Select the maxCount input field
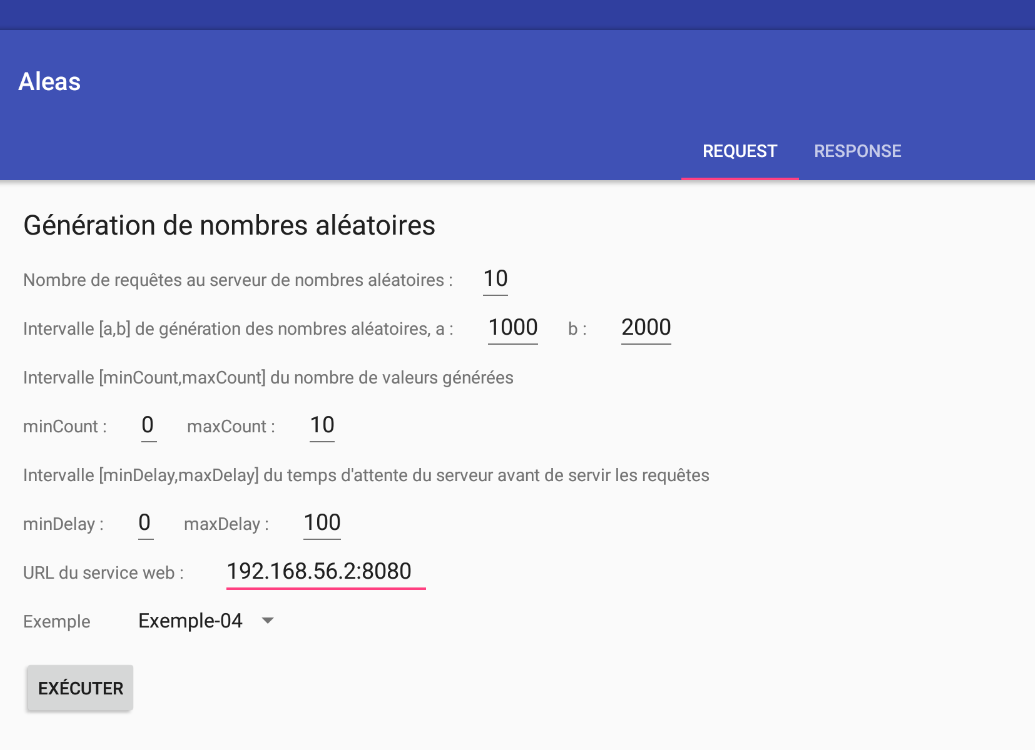The image size is (1035, 750). click(322, 425)
